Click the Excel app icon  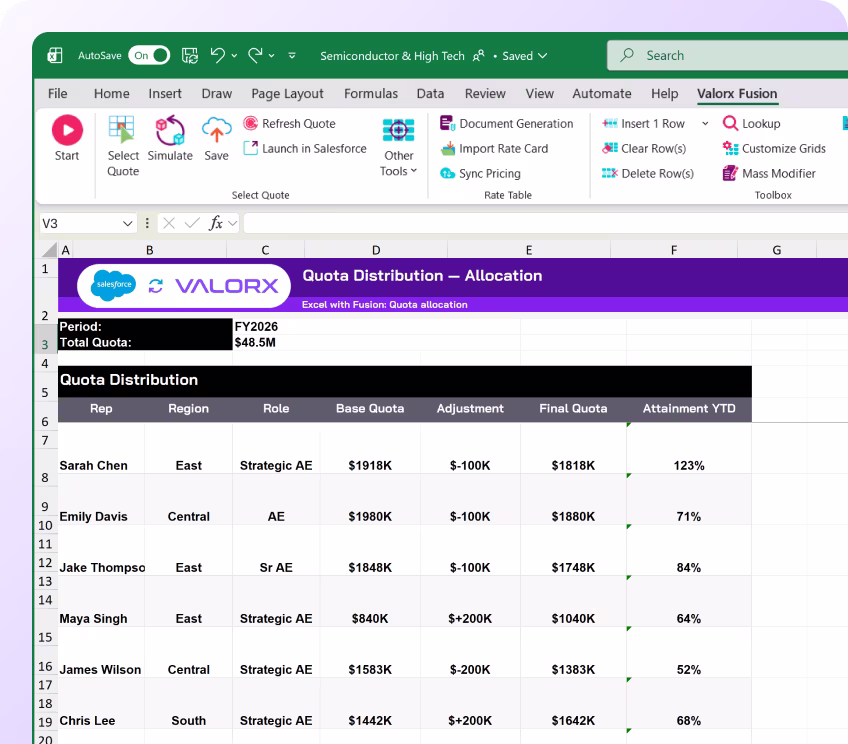click(55, 55)
